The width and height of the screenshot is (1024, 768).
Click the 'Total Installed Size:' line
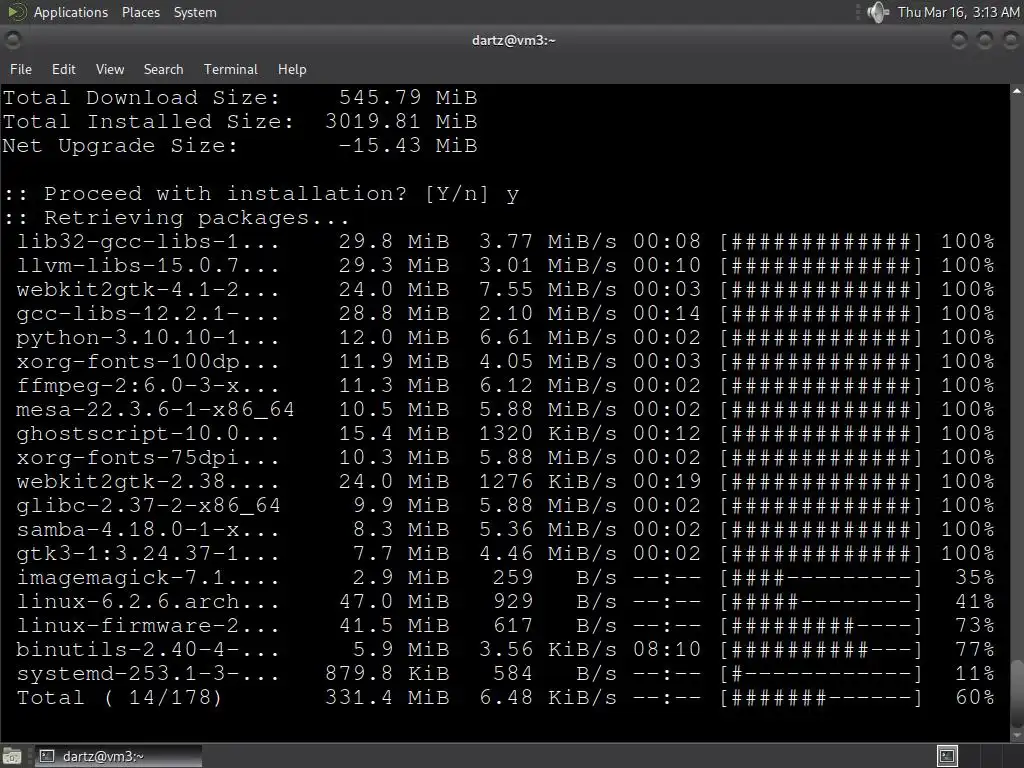(240, 122)
